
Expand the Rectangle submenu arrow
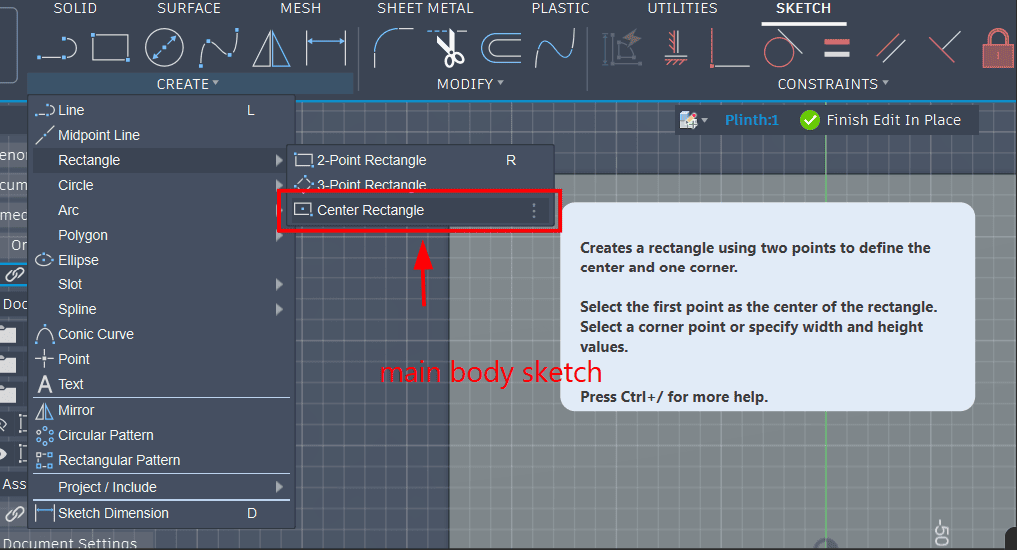(279, 160)
